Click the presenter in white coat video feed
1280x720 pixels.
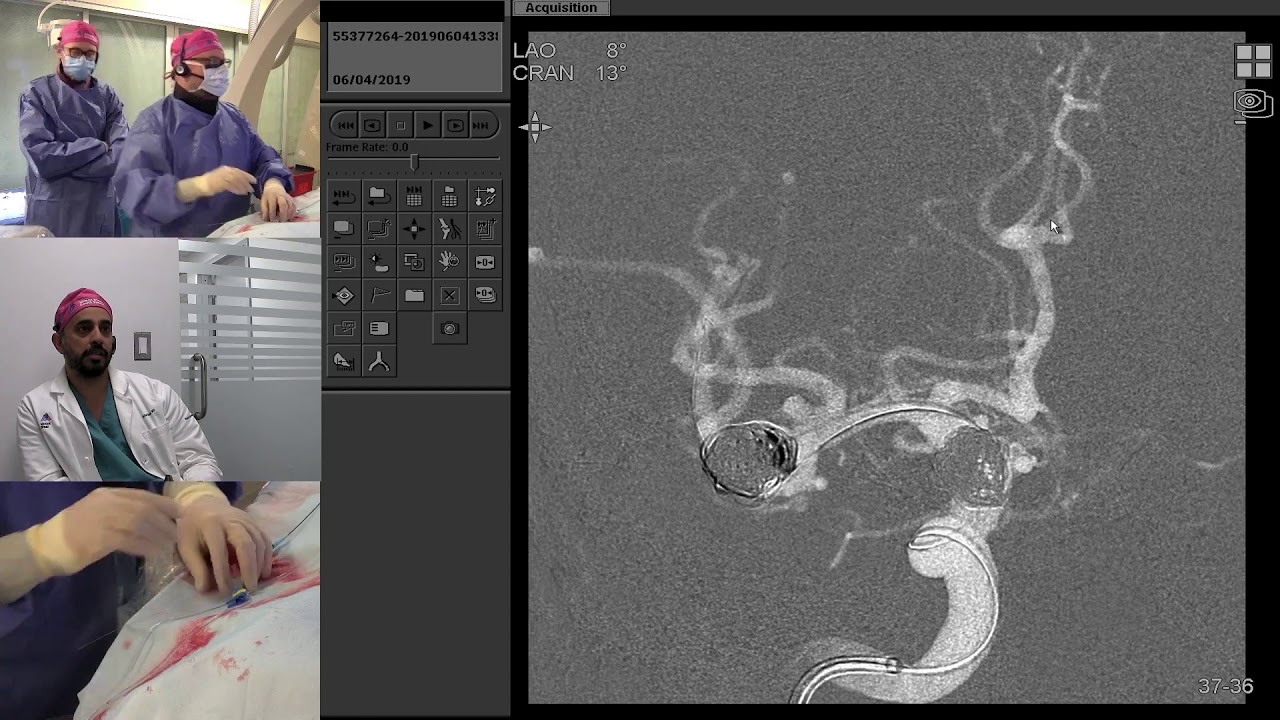160,360
